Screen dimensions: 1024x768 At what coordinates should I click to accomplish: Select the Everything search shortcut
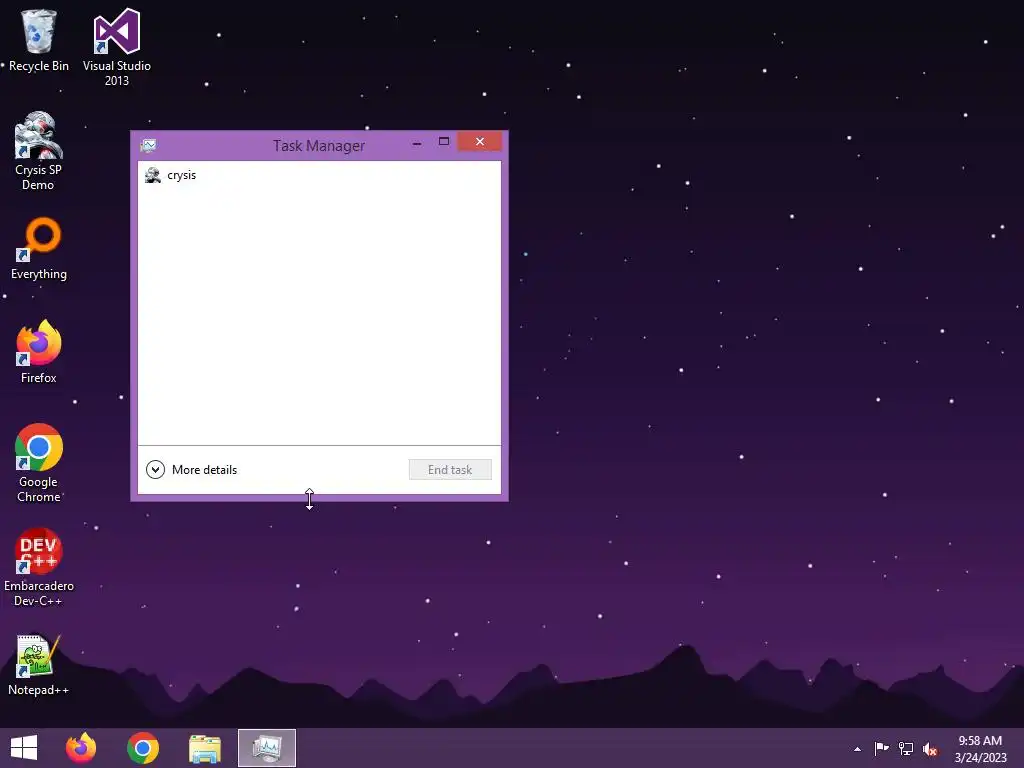39,249
